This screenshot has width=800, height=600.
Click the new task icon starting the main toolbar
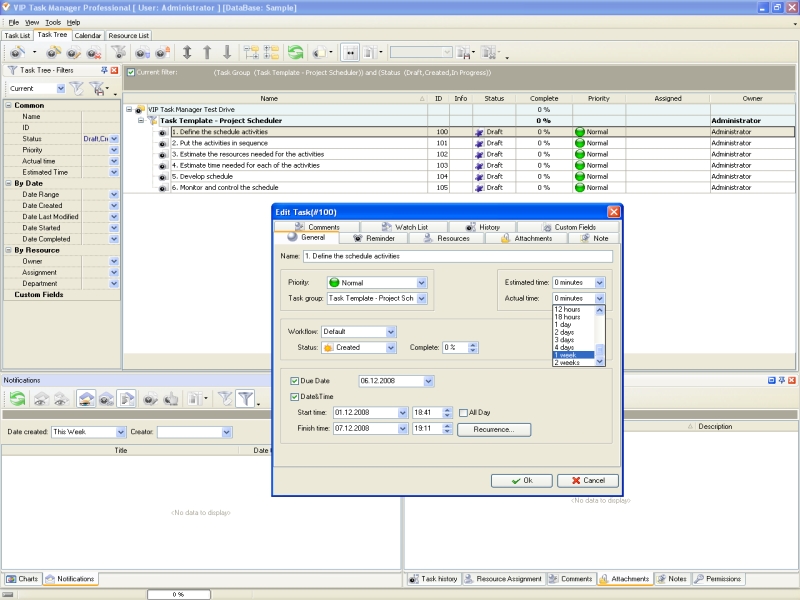tap(18, 52)
